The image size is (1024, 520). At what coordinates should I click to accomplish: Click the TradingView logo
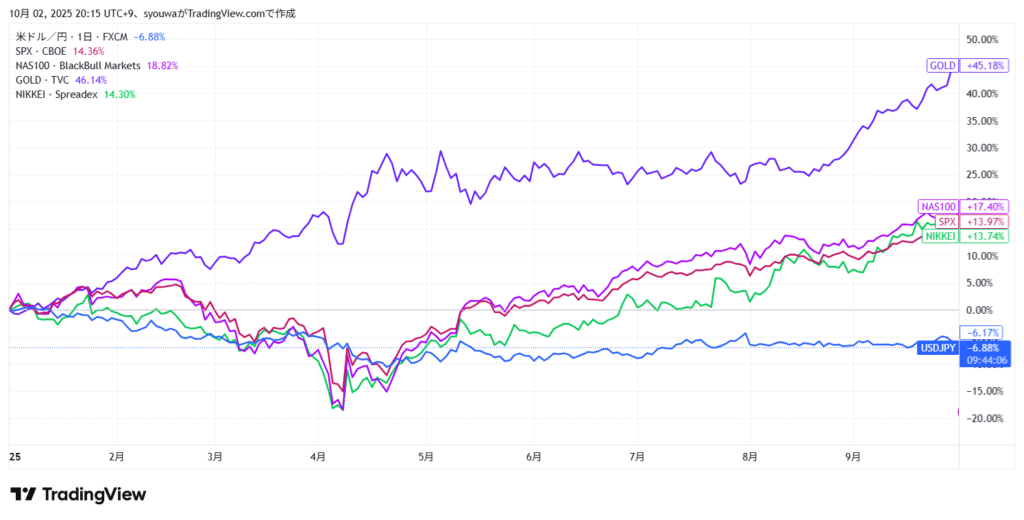point(78,494)
